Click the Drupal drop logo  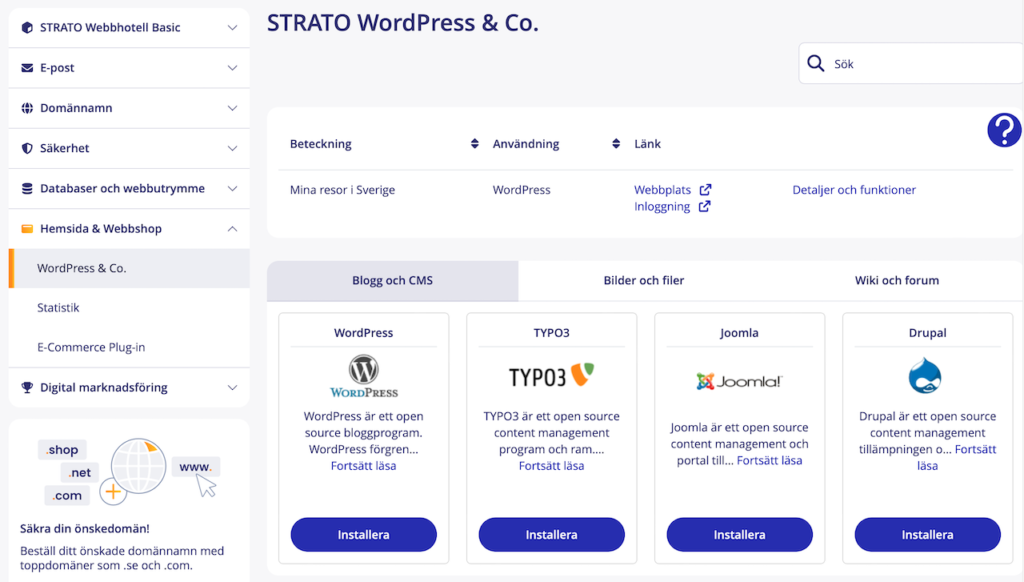pos(925,375)
